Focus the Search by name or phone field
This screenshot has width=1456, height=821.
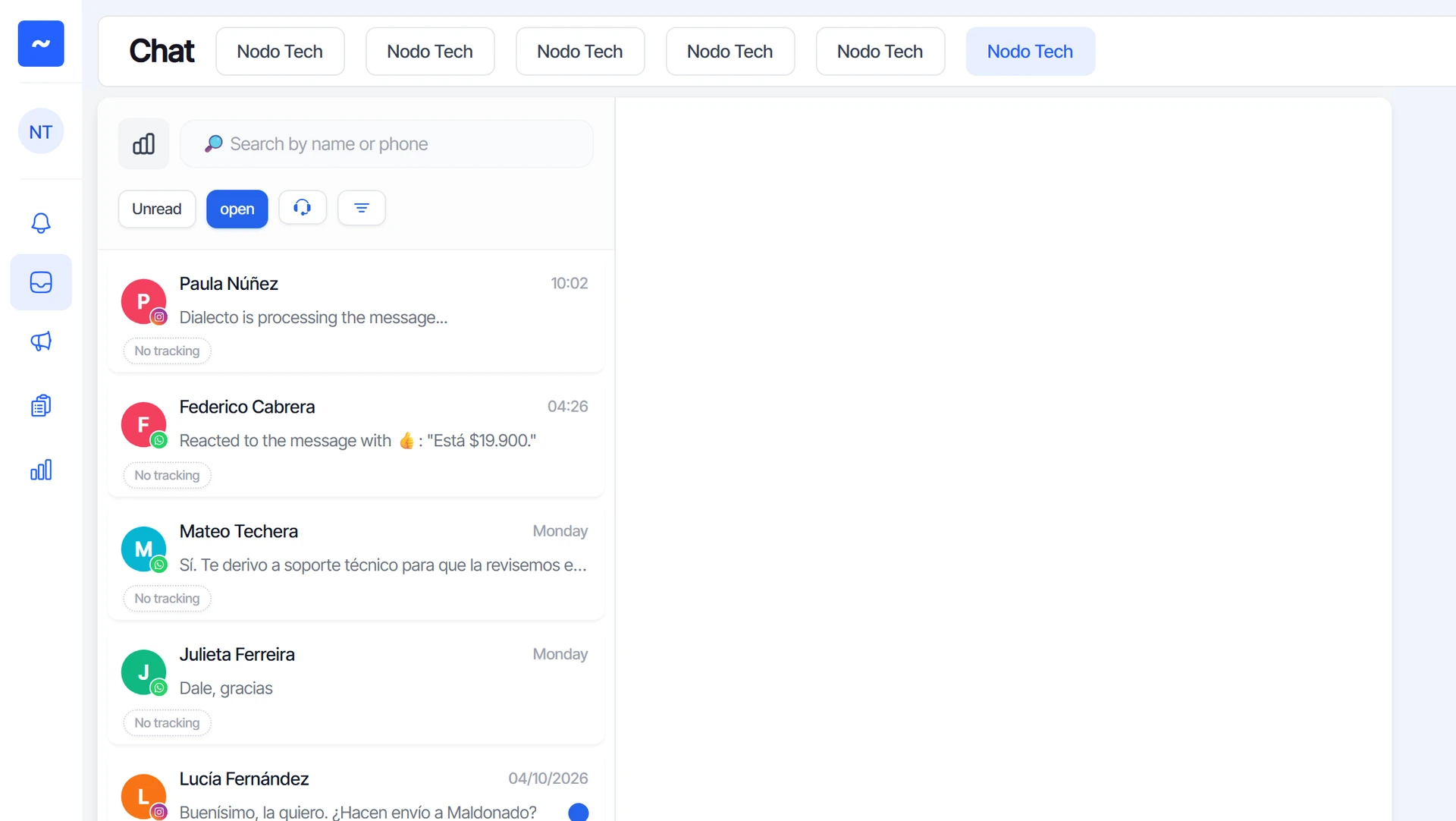point(387,144)
